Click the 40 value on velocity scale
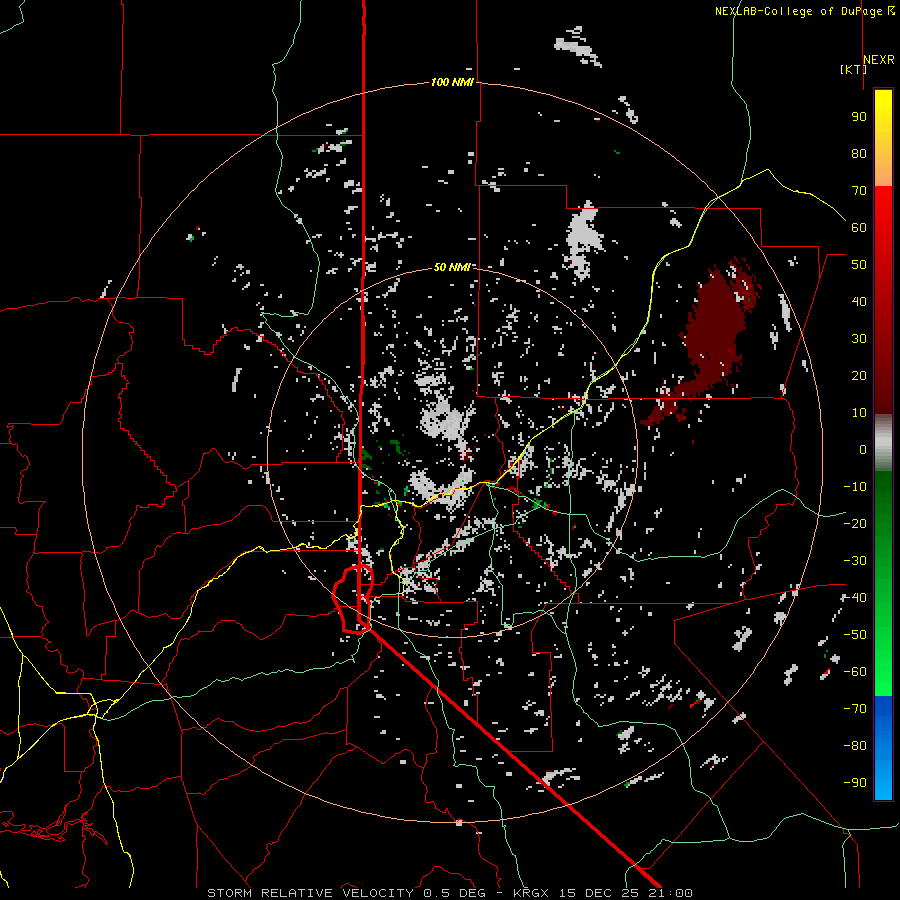The height and width of the screenshot is (900, 900). point(859,301)
